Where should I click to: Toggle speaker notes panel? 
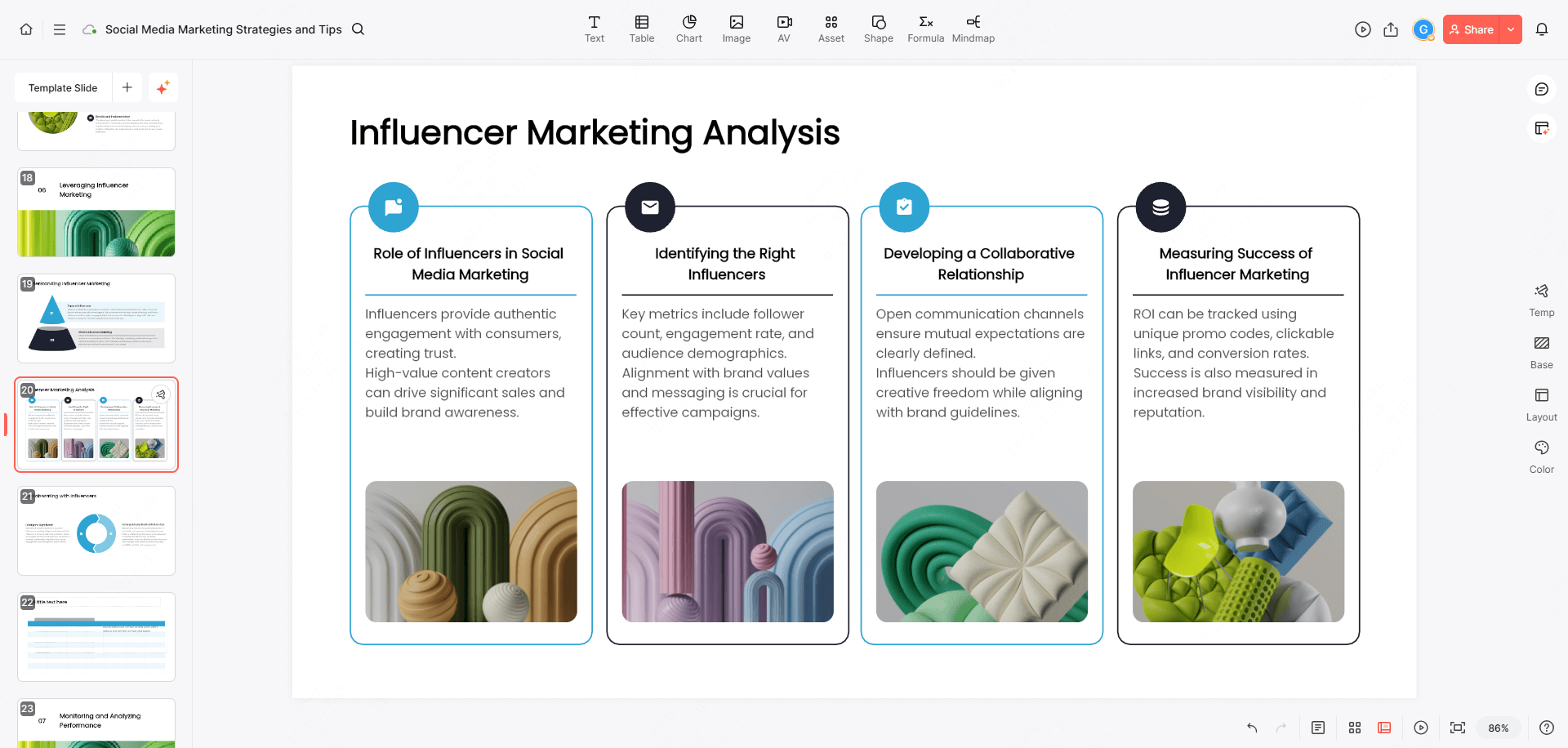[1317, 728]
